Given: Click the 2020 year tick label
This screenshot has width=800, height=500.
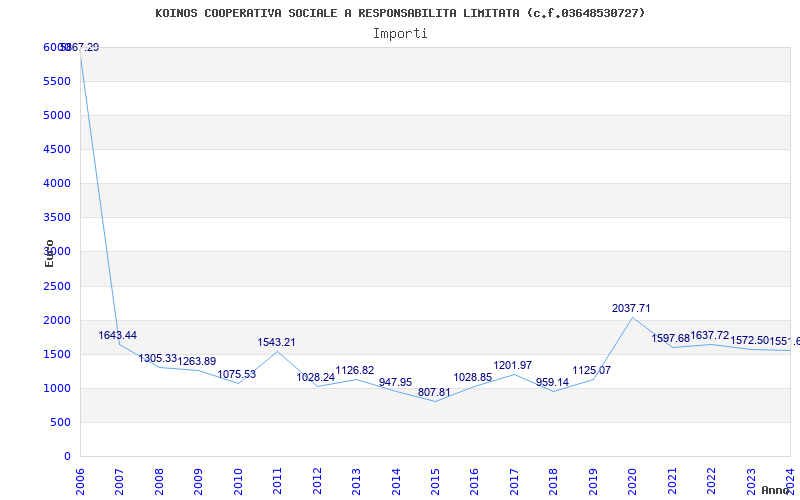Looking at the screenshot, I should click(633, 482).
